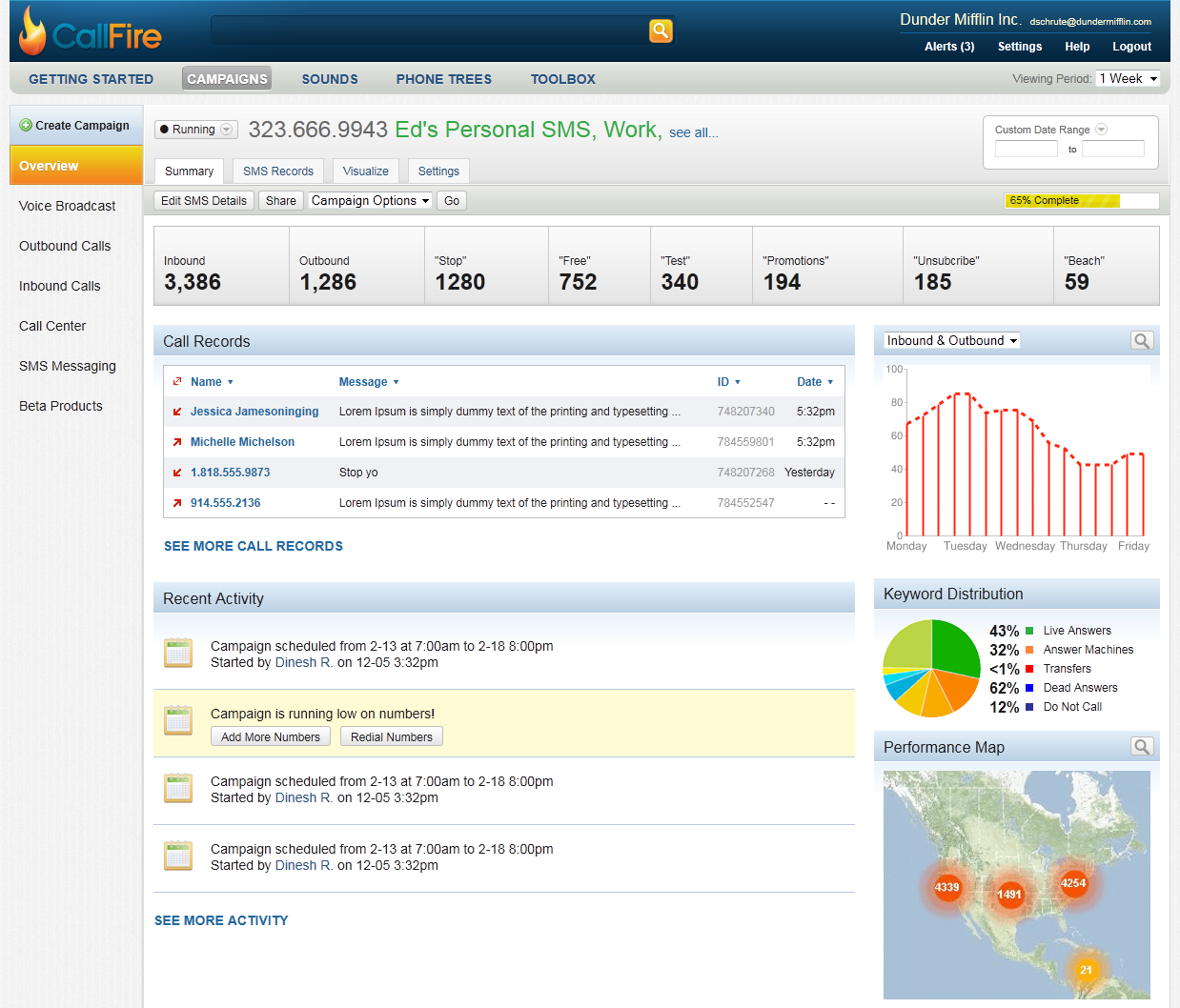Click the direction arrow icon for 914.555.2136

point(177,503)
